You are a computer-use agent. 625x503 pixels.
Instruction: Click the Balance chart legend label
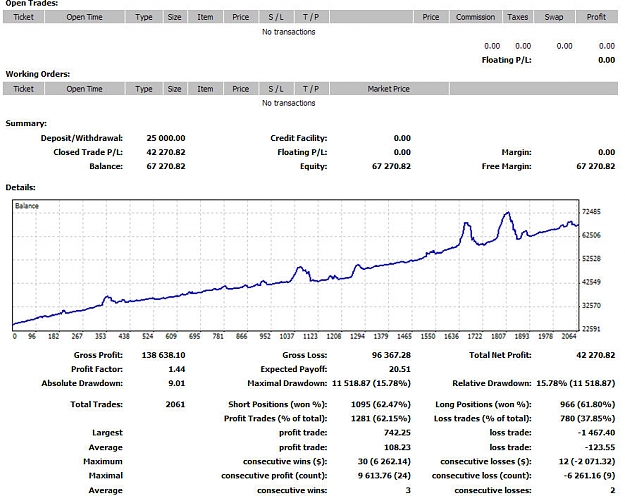27,206
